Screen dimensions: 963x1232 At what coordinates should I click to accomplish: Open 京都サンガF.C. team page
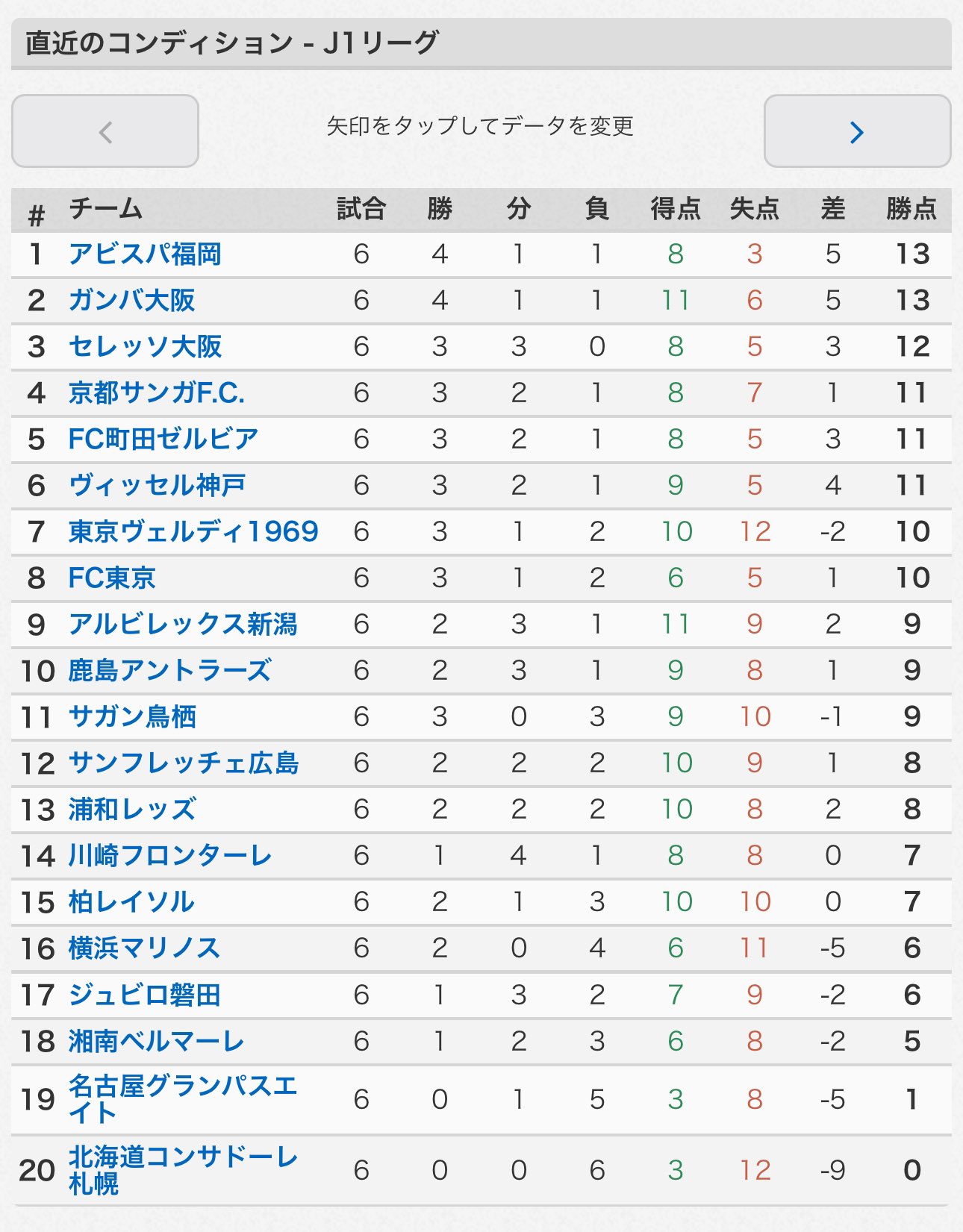click(x=157, y=393)
